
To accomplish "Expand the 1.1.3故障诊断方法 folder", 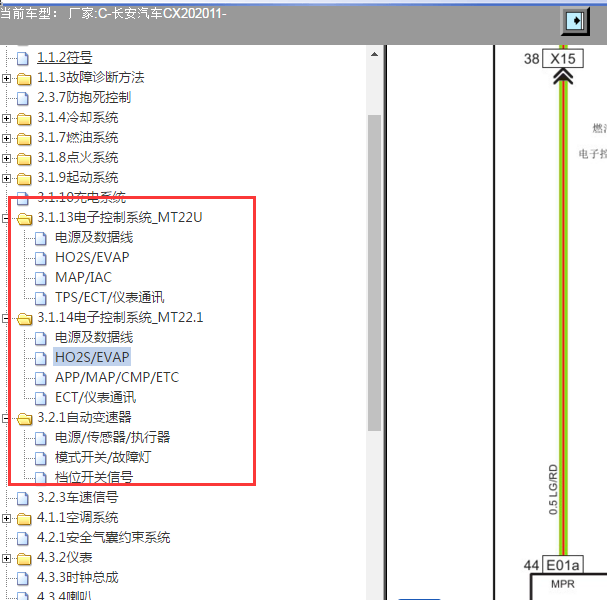I will pyautogui.click(x=6, y=78).
